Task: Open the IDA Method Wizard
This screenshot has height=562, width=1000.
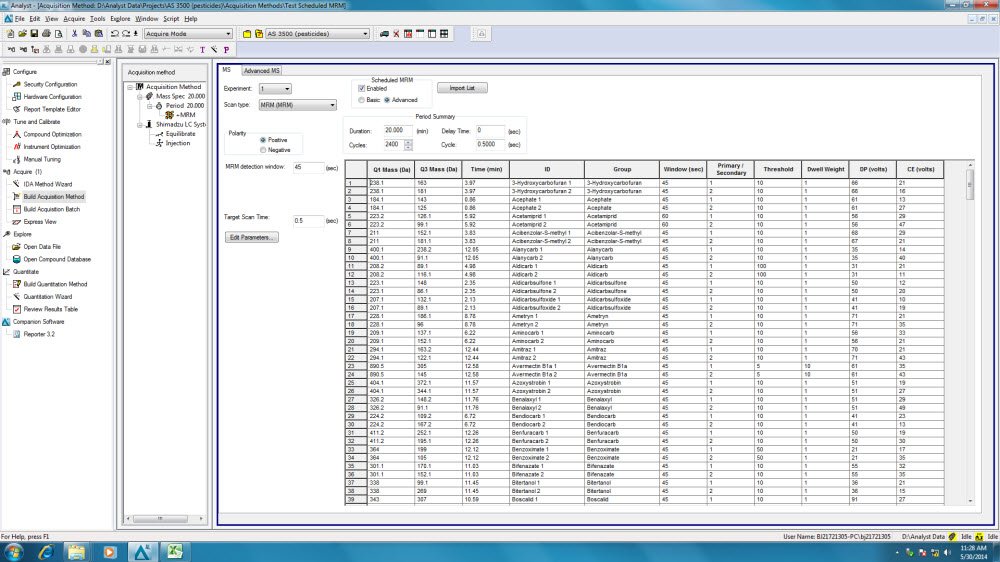Action: [47, 184]
